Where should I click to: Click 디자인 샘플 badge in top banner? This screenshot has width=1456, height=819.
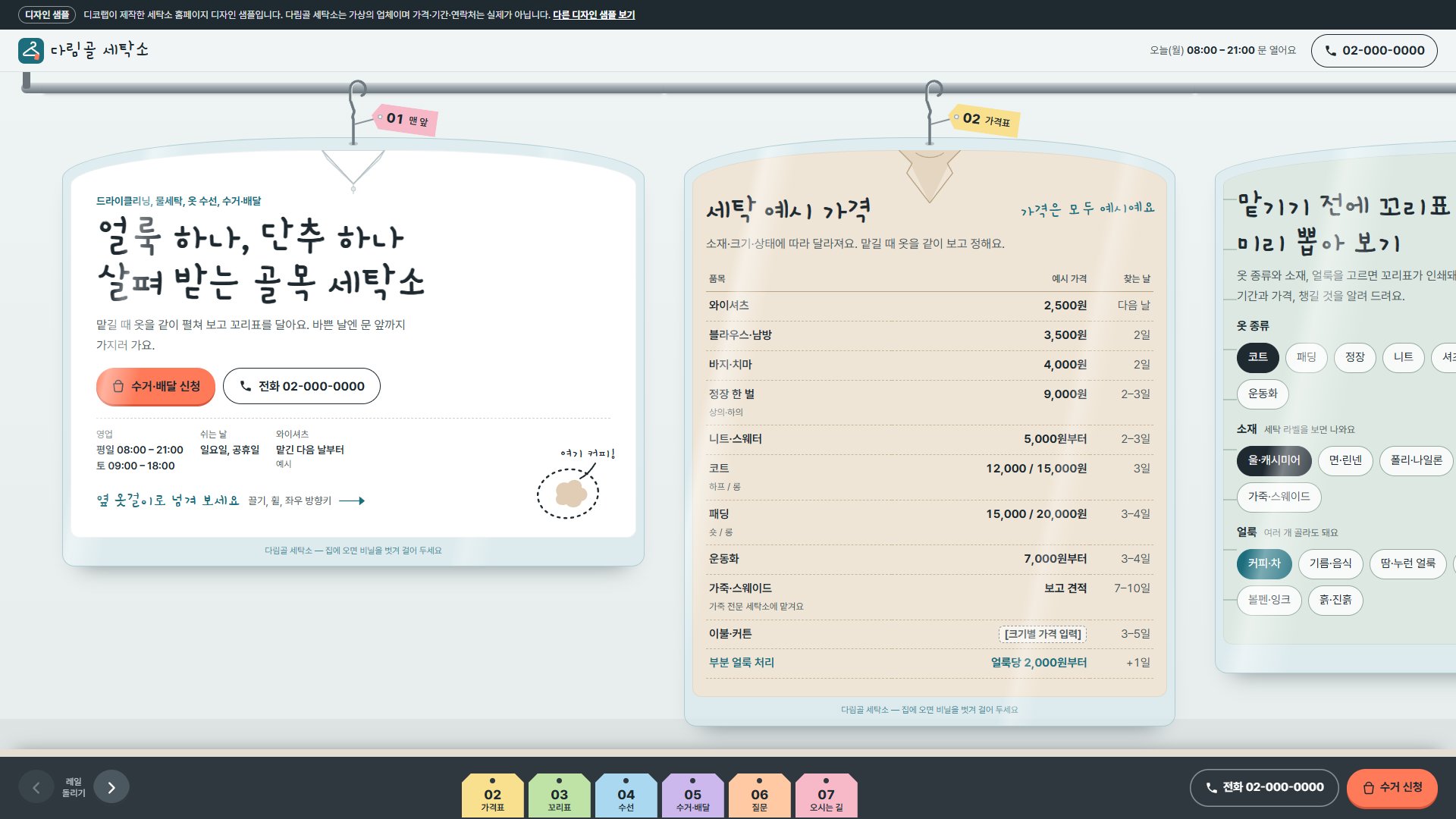pos(47,14)
